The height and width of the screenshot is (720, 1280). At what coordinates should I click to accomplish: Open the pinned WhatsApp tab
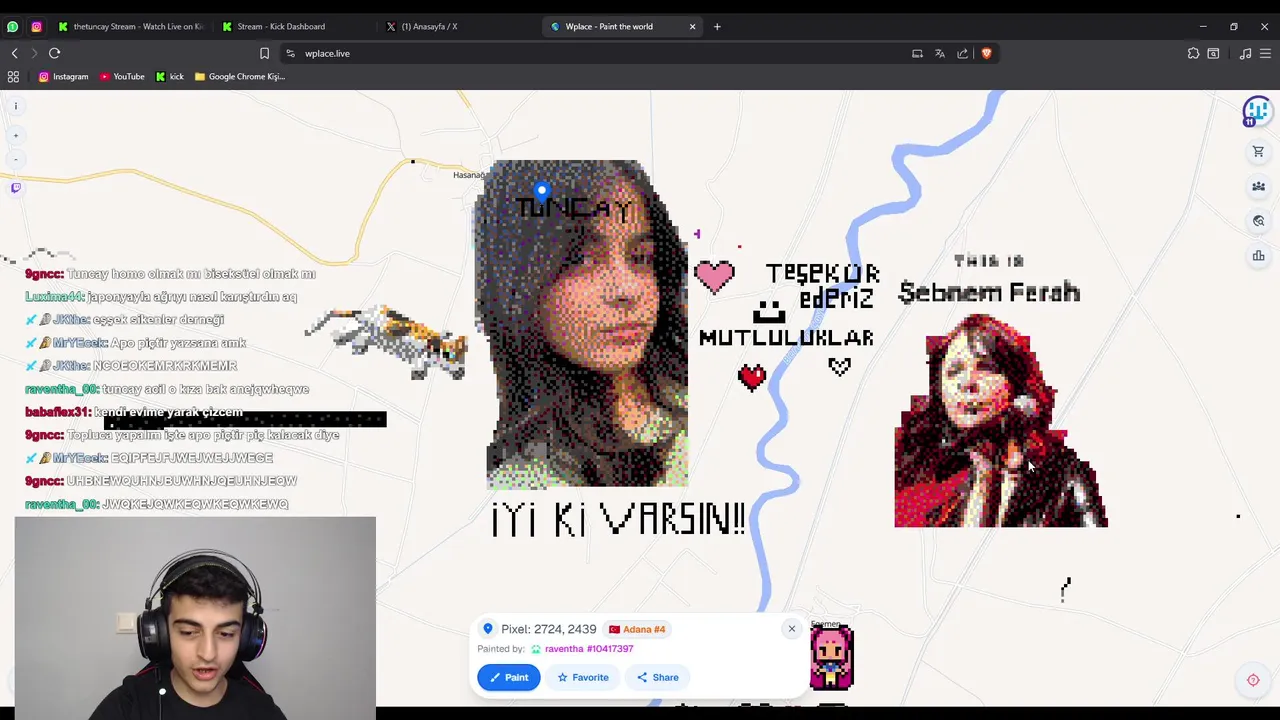coord(12,26)
